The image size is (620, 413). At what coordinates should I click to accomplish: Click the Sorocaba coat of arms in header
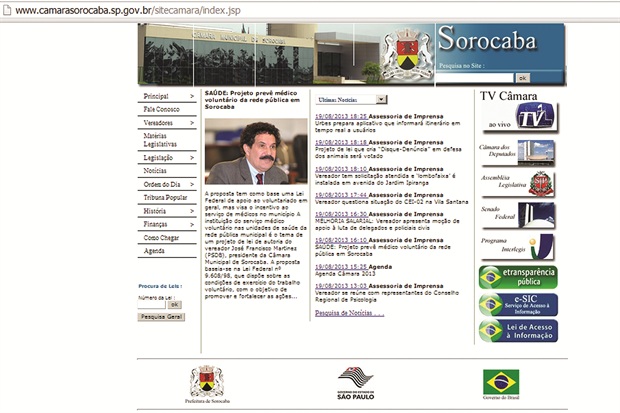pos(407,54)
